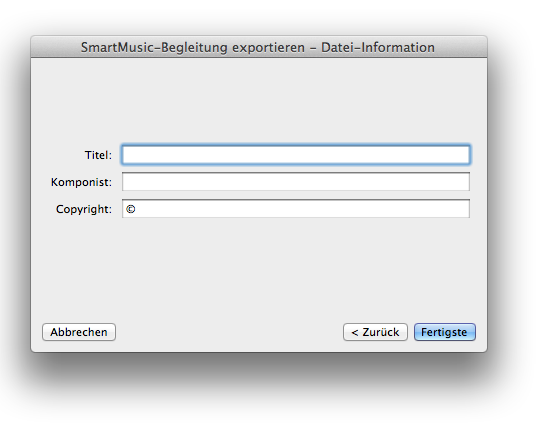Focus the Titel text field

(296, 154)
